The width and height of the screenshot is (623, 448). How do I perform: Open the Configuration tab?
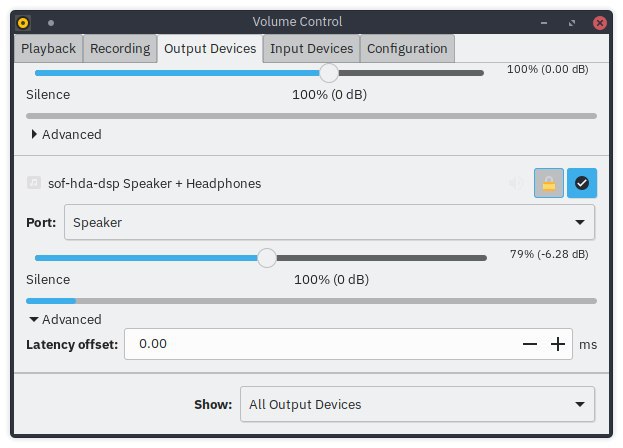pyautogui.click(x=407, y=48)
